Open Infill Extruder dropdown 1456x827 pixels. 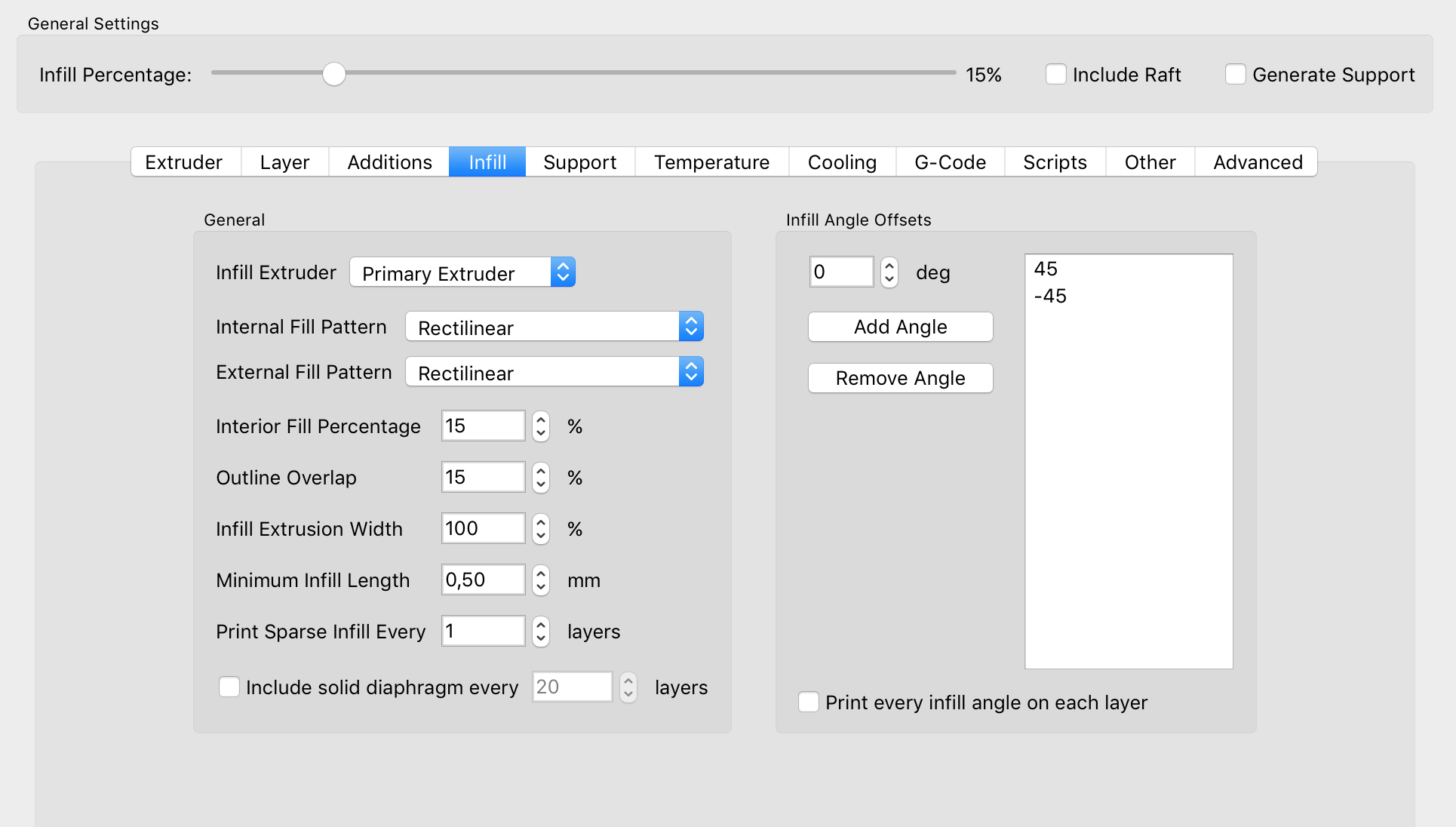click(462, 272)
